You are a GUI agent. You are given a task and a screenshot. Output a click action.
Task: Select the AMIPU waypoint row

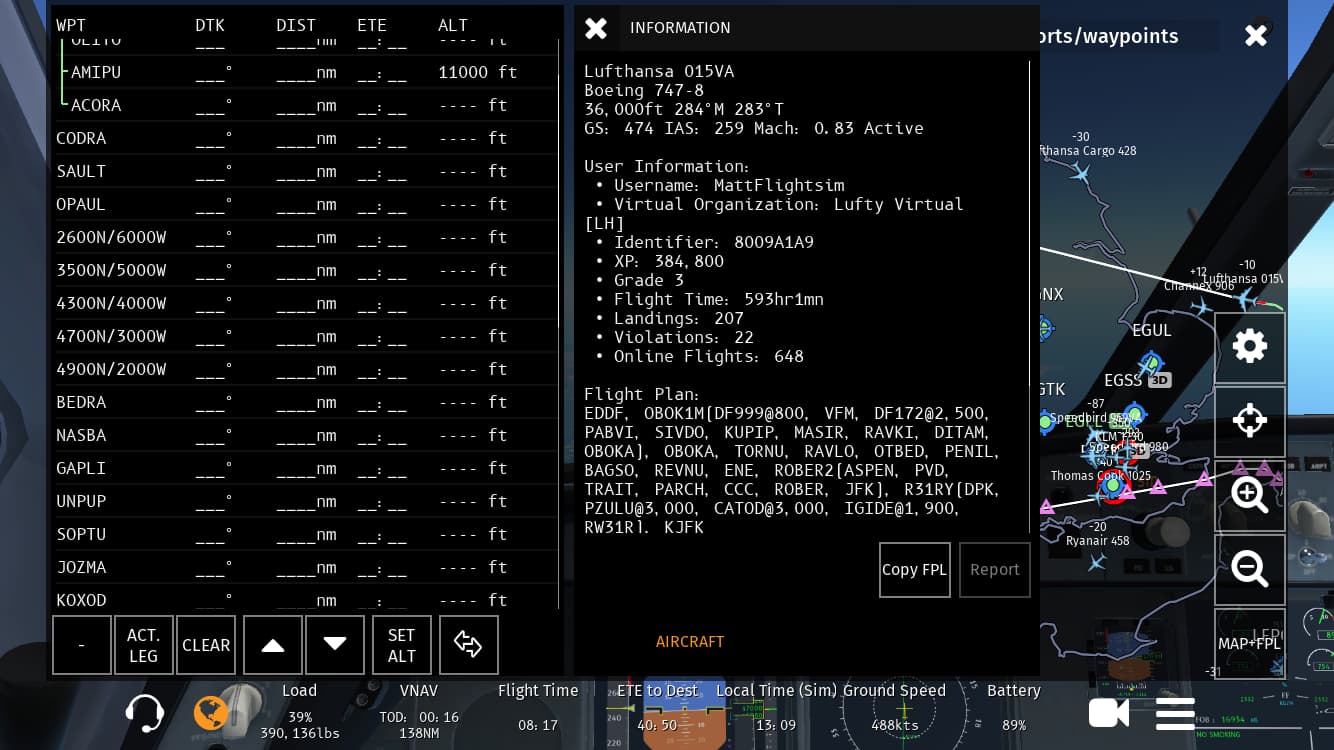[305, 72]
